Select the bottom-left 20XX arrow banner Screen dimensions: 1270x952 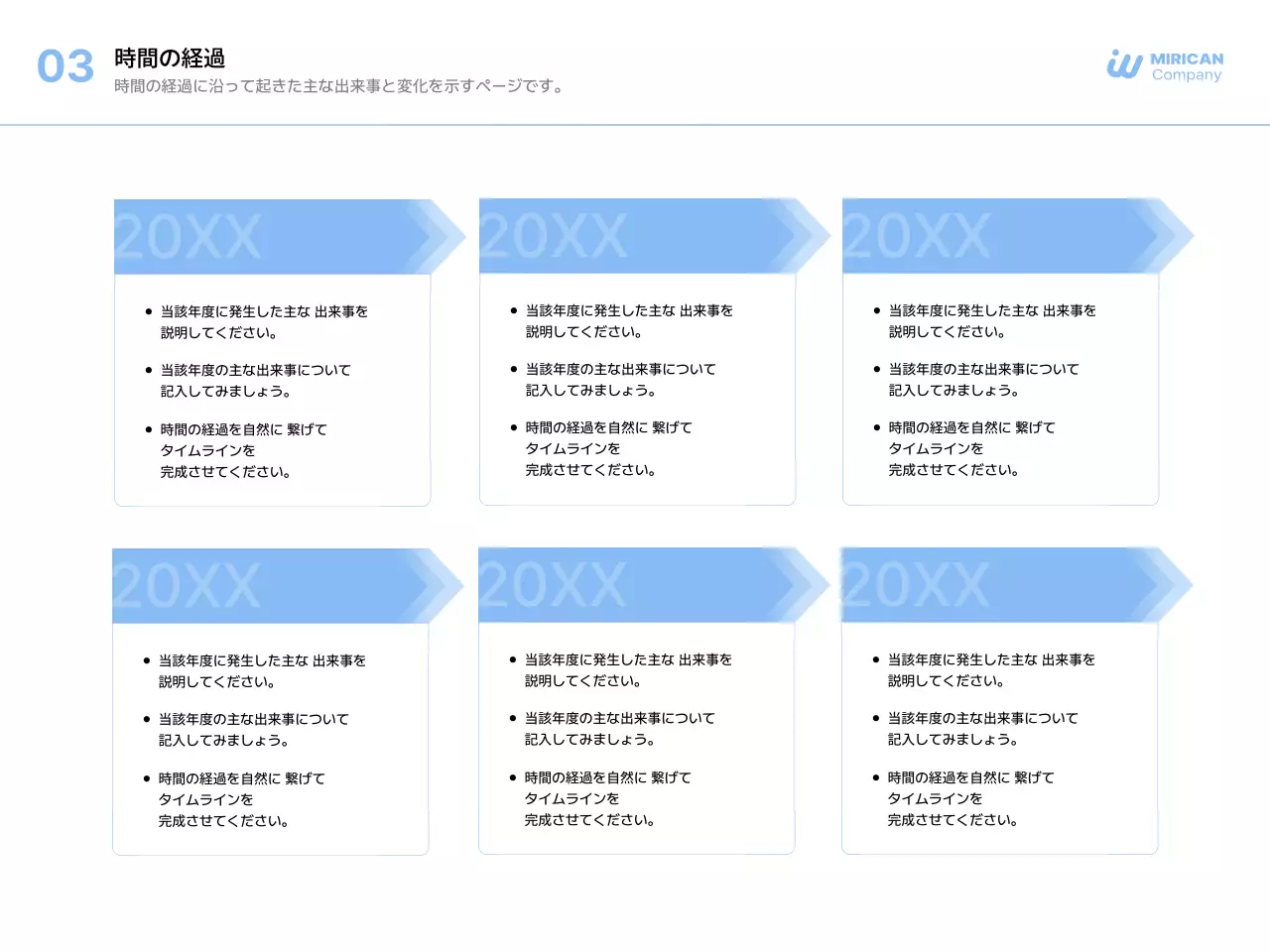(x=268, y=585)
